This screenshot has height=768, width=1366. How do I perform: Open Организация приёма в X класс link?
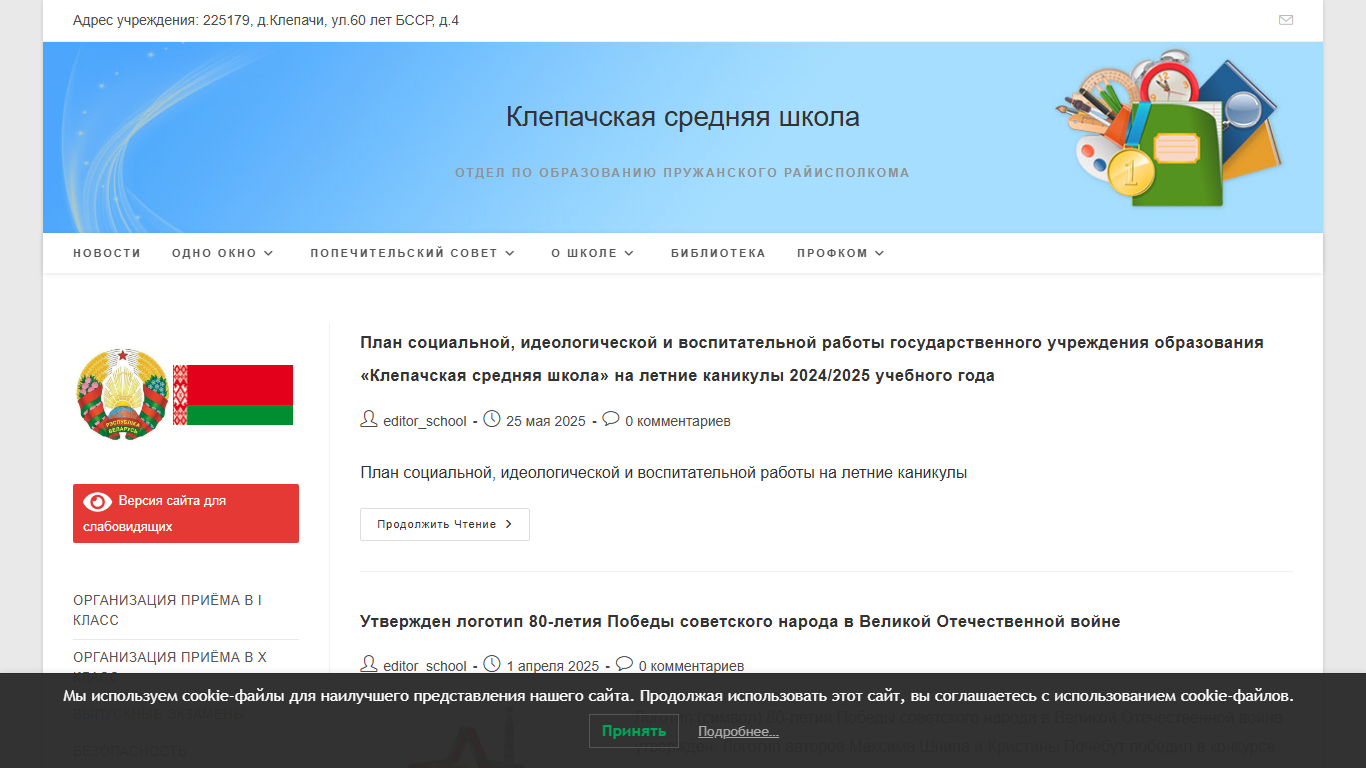(x=170, y=665)
